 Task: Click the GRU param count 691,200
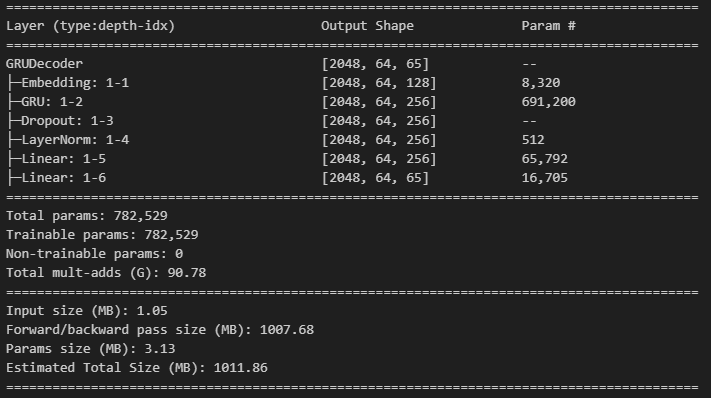pos(549,102)
